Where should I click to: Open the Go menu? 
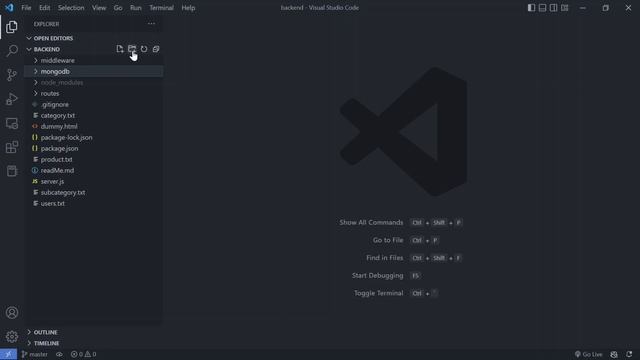(x=118, y=8)
